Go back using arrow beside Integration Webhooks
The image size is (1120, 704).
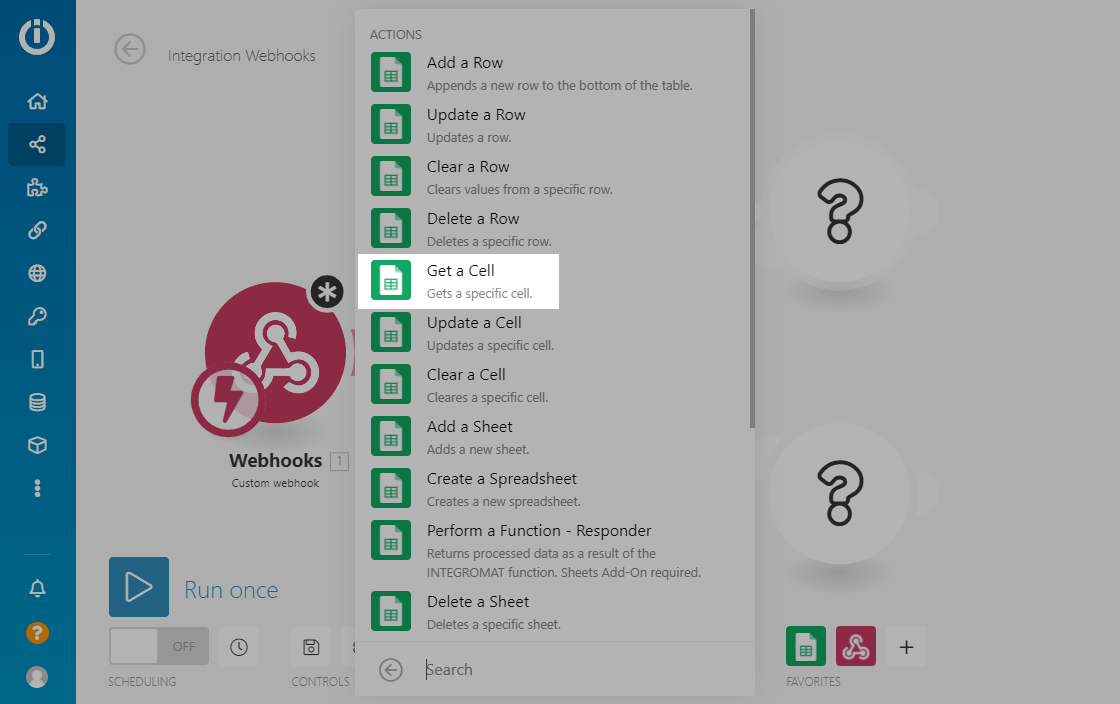pos(130,49)
